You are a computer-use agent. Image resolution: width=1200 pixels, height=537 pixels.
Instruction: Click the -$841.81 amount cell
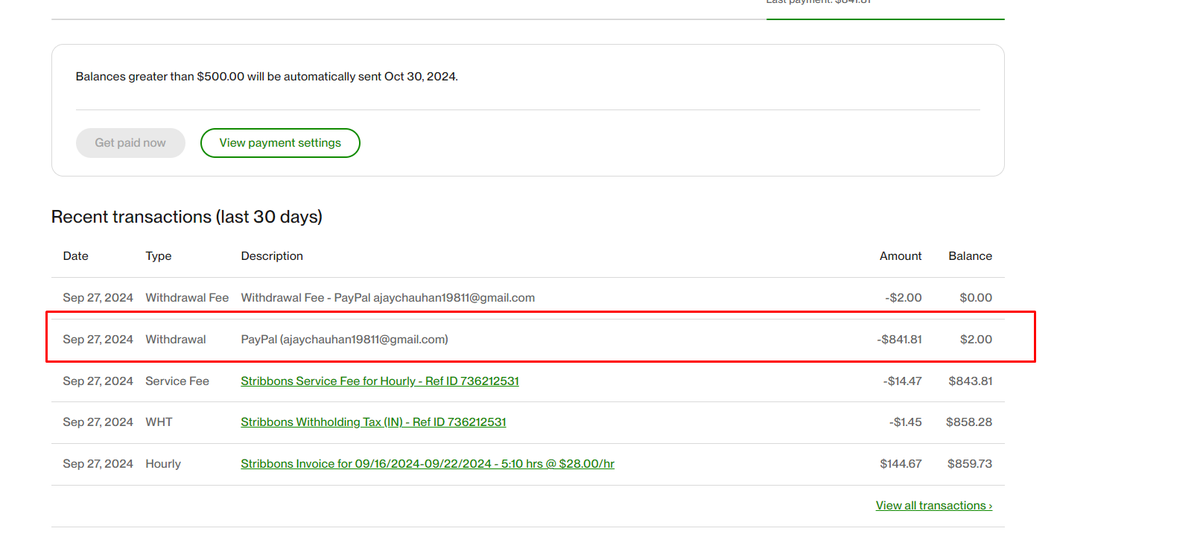[899, 340]
